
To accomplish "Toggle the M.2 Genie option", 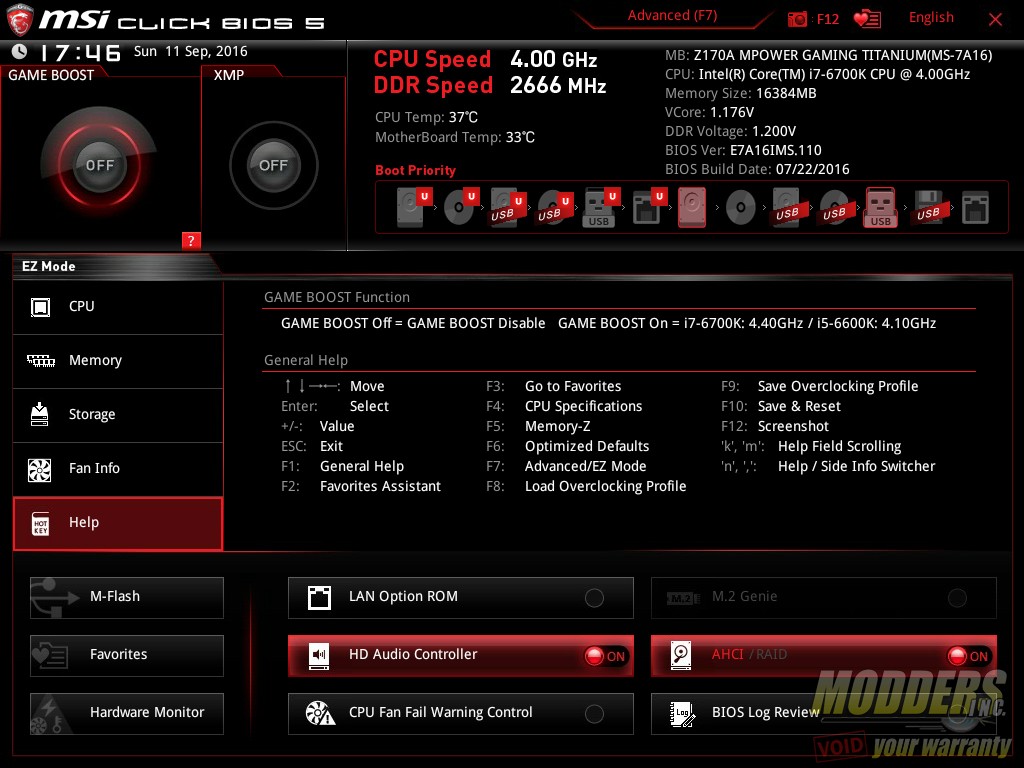I will (x=824, y=597).
